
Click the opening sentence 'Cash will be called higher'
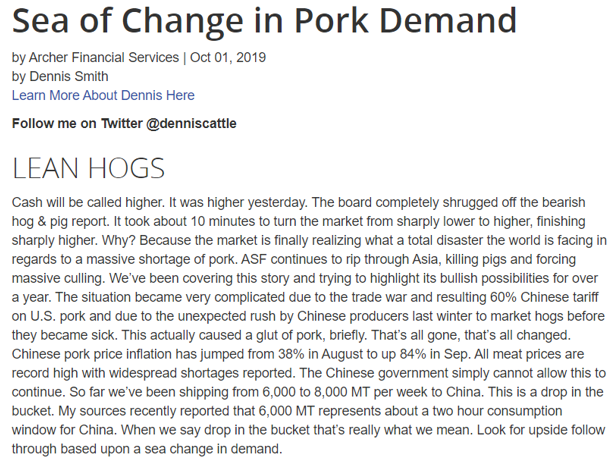[x=95, y=198]
